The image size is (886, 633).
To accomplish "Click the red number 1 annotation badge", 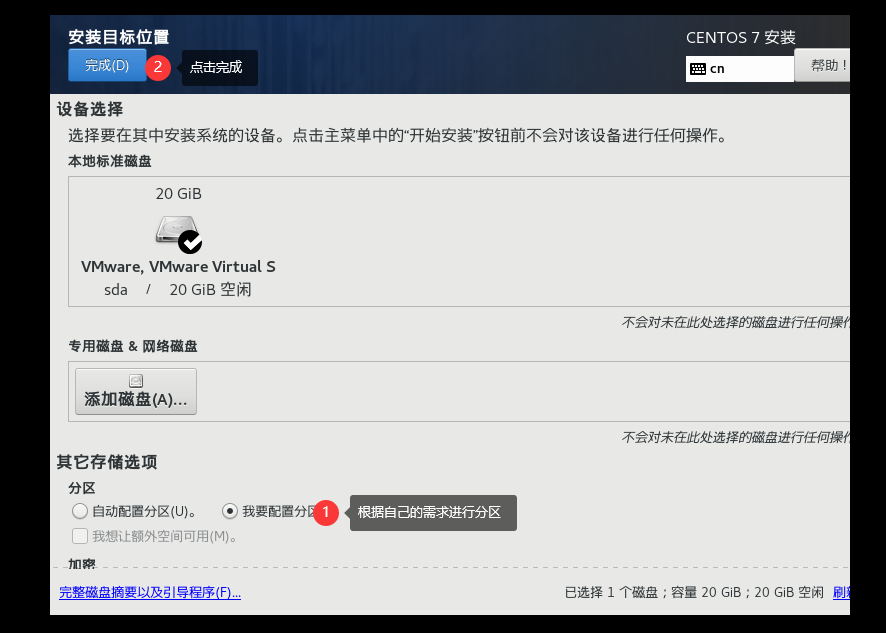I will click(x=326, y=512).
